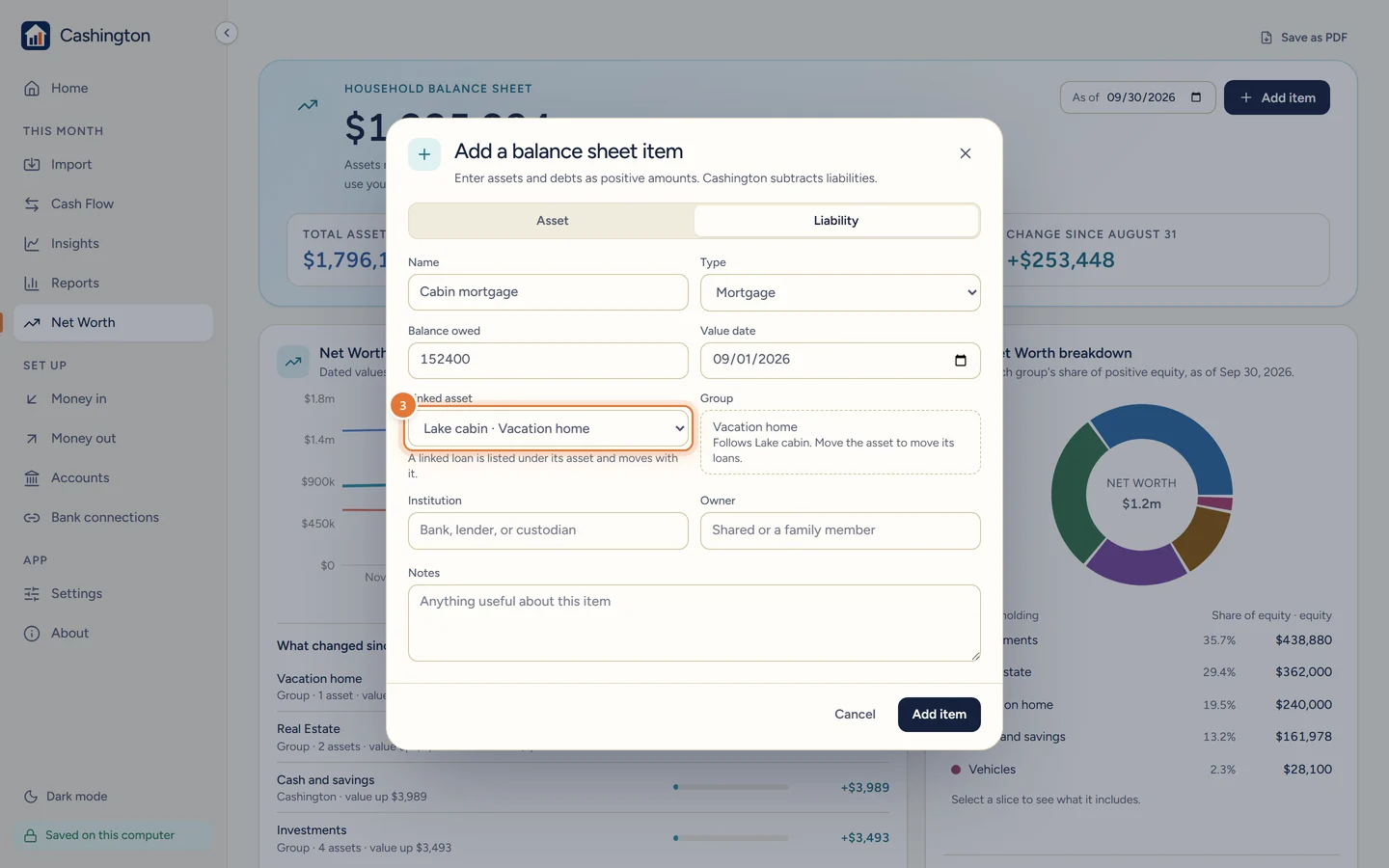
Task: Click the Balance owed field
Action: [x=548, y=360]
